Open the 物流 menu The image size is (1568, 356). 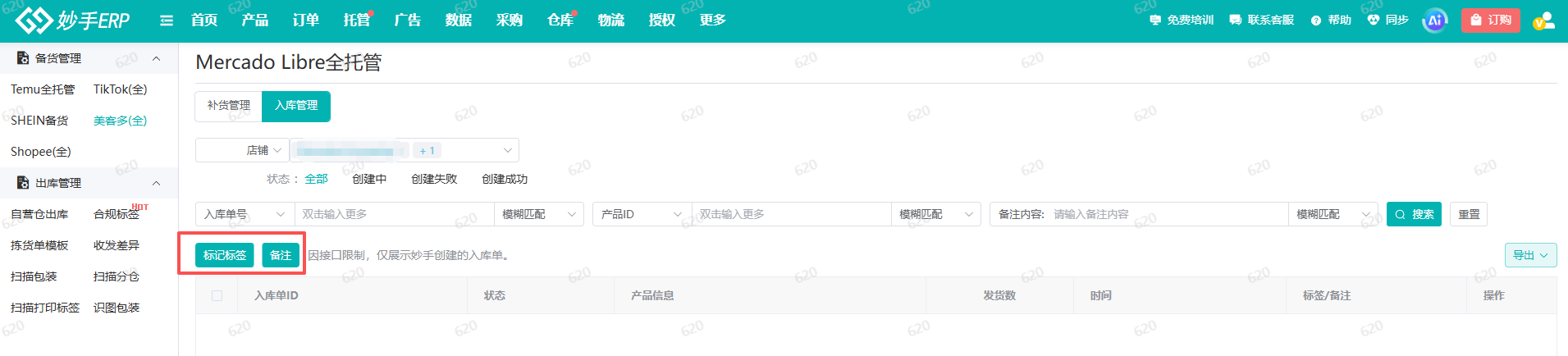(611, 21)
